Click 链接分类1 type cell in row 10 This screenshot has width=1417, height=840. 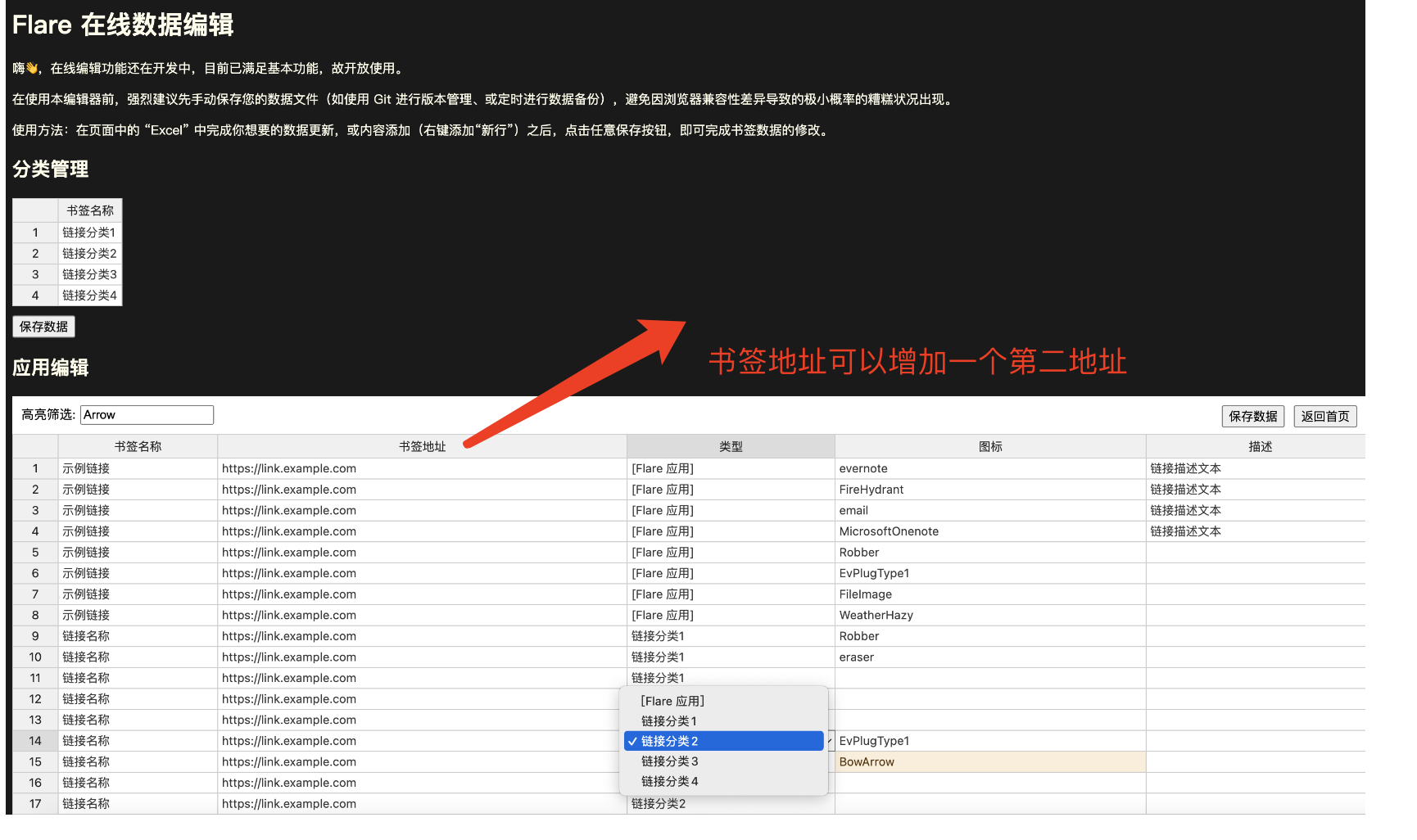[731, 657]
